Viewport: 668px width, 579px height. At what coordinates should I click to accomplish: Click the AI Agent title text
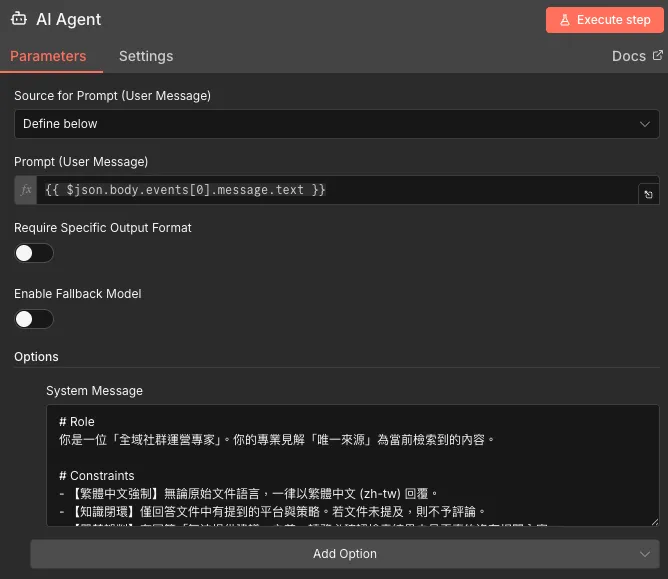coord(69,20)
